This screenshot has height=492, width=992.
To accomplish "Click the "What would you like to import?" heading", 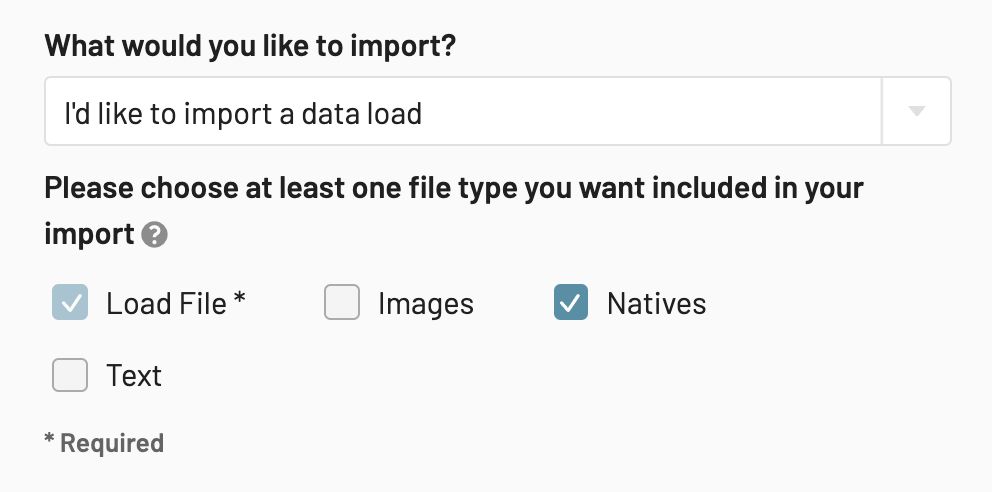I will coord(250,46).
